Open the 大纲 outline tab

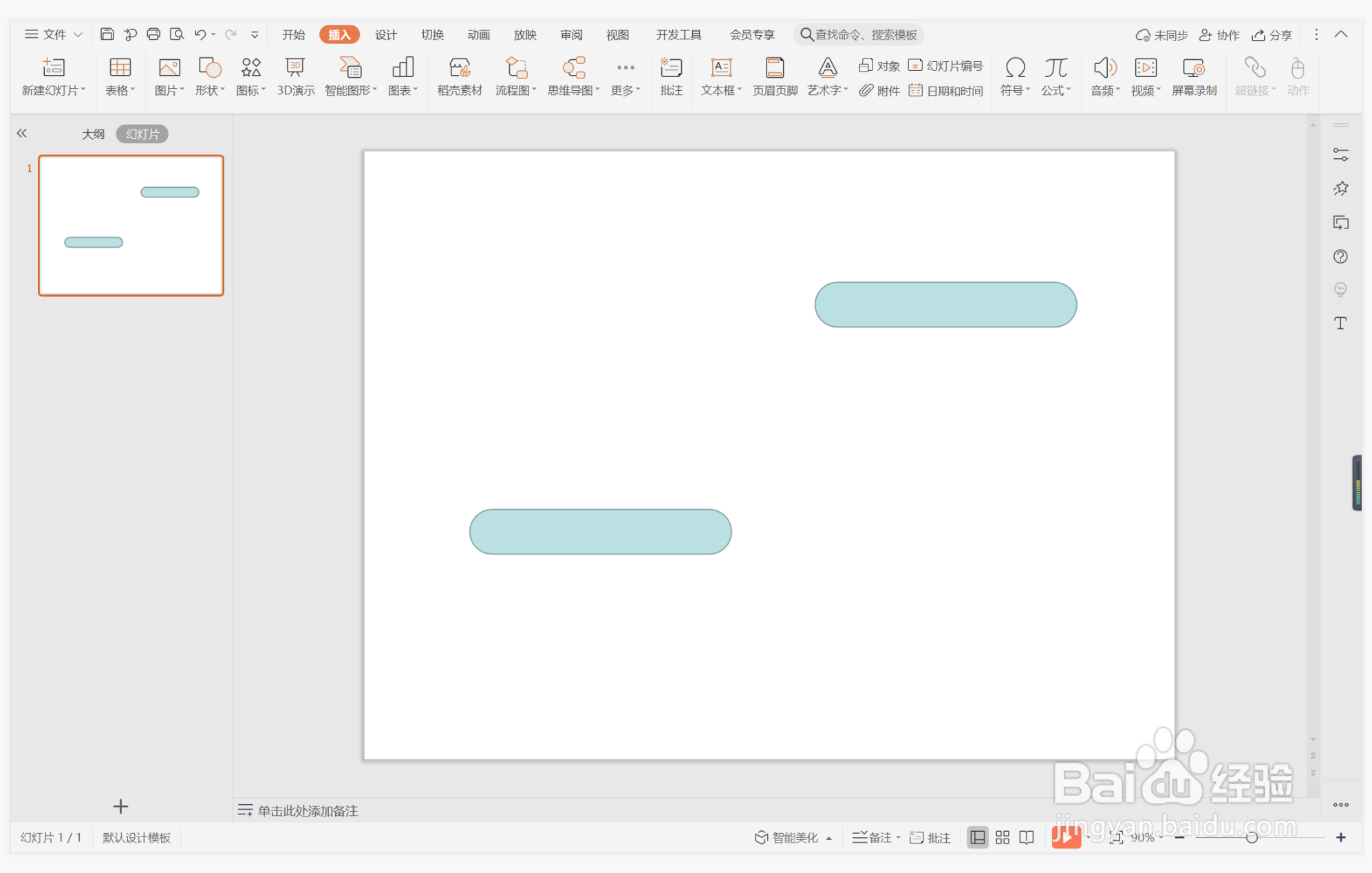pyautogui.click(x=93, y=134)
